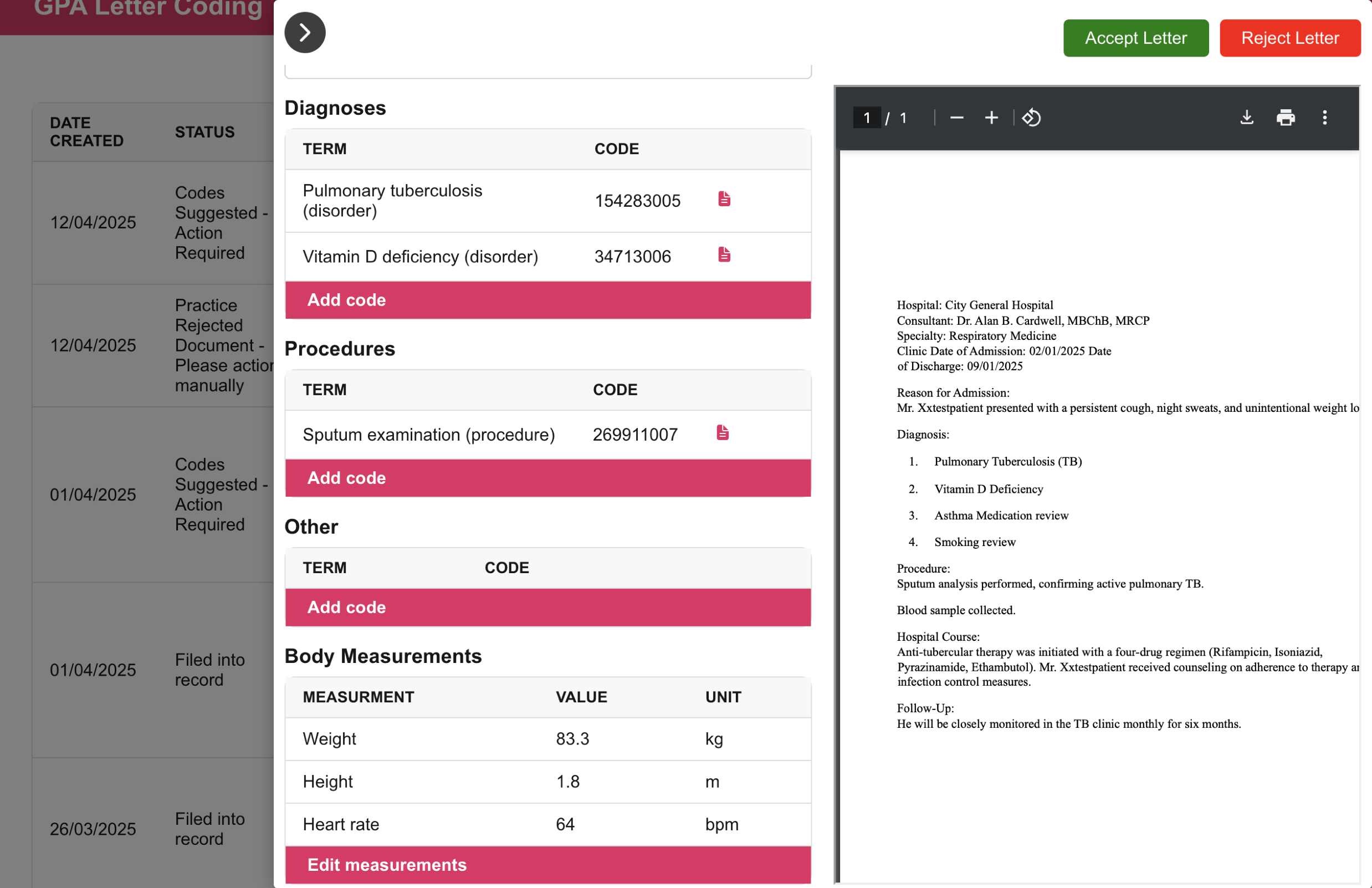Select the Weight measurement row
The image size is (1372, 888).
[547, 739]
